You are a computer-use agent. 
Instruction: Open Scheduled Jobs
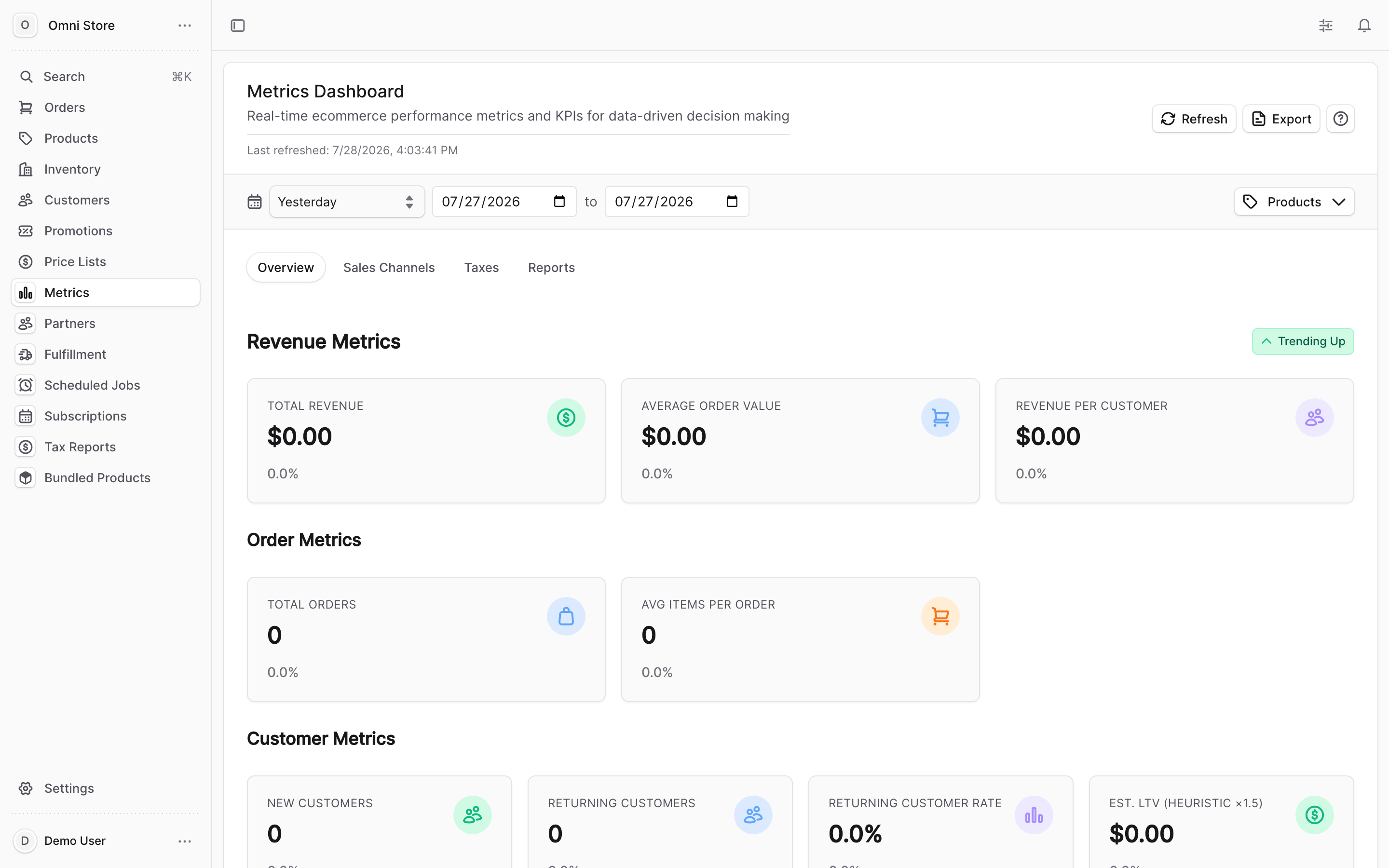tap(106, 385)
